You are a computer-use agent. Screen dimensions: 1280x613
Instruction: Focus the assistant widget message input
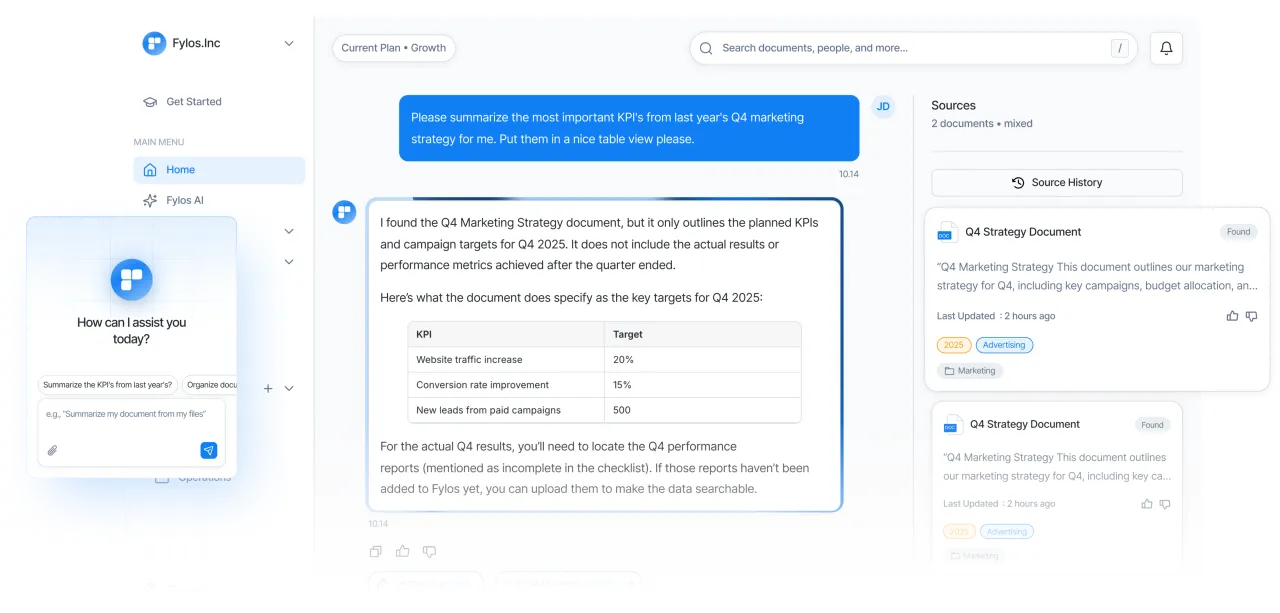click(132, 432)
